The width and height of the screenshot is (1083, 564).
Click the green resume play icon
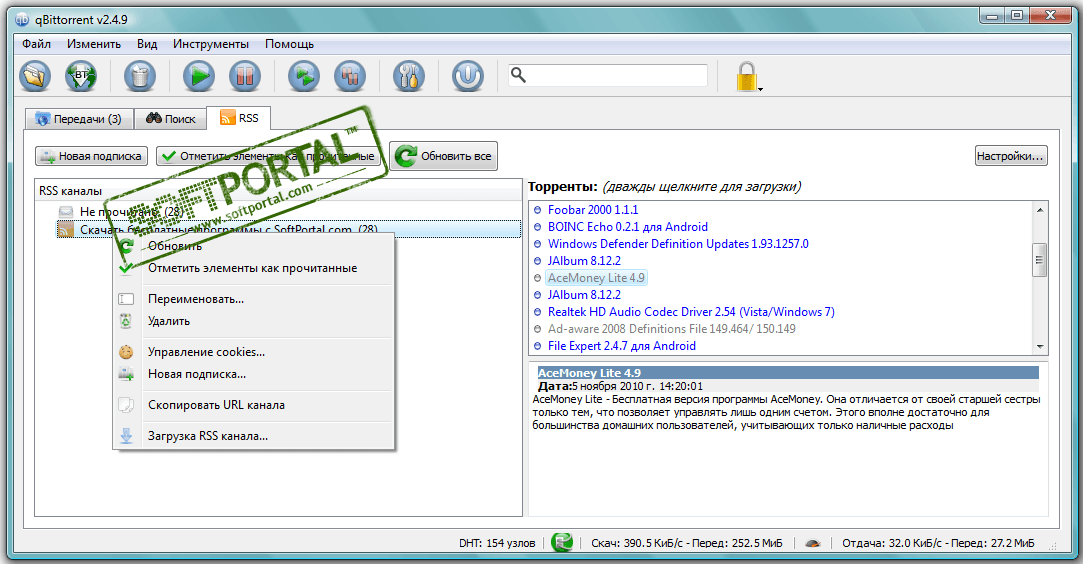point(199,76)
